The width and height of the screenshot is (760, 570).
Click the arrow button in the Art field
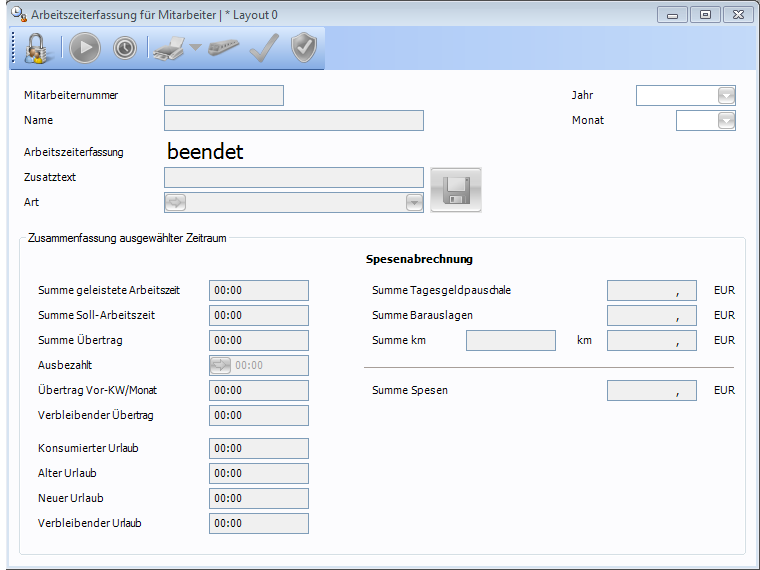point(176,203)
